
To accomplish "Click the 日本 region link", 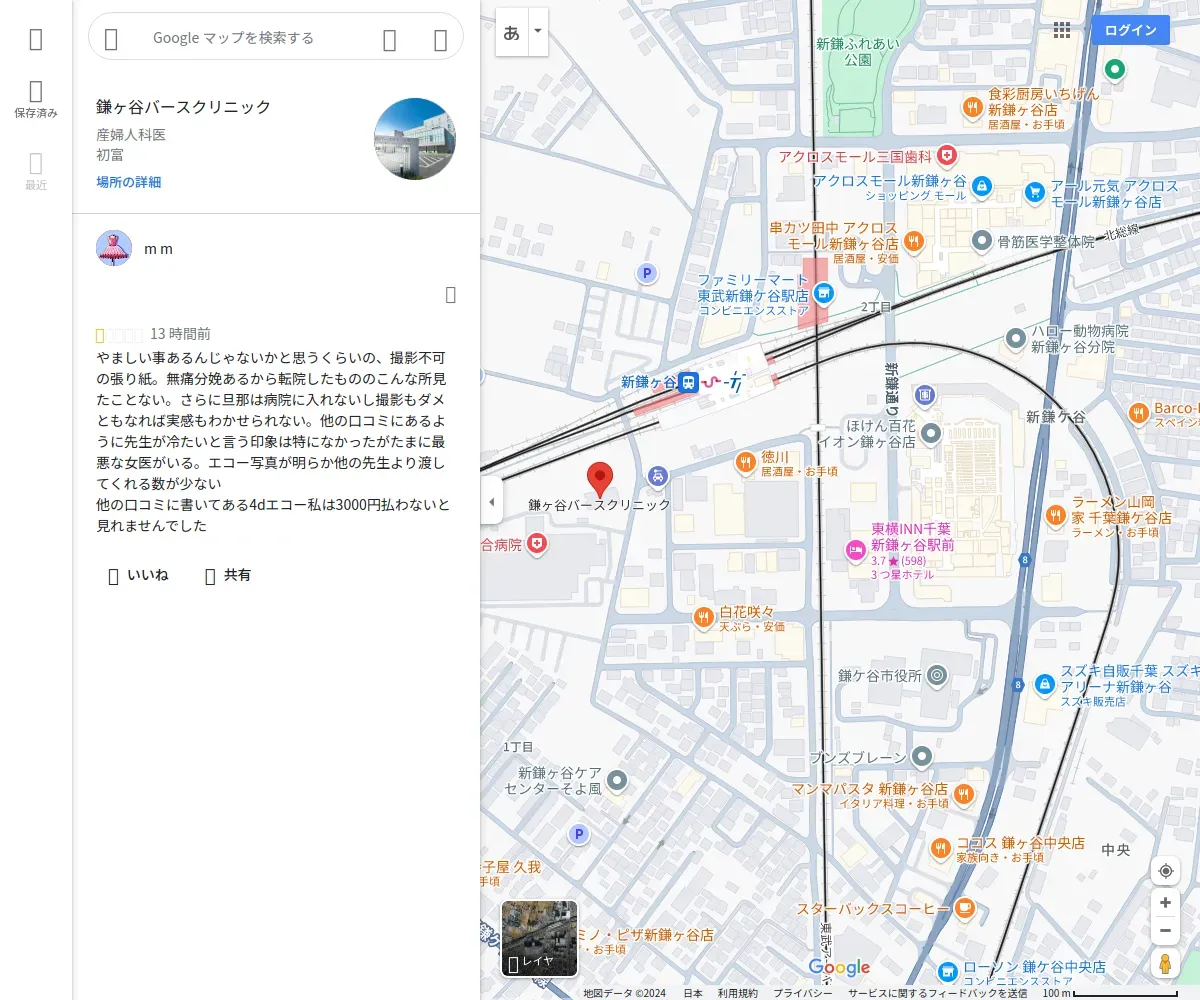I will [x=693, y=993].
